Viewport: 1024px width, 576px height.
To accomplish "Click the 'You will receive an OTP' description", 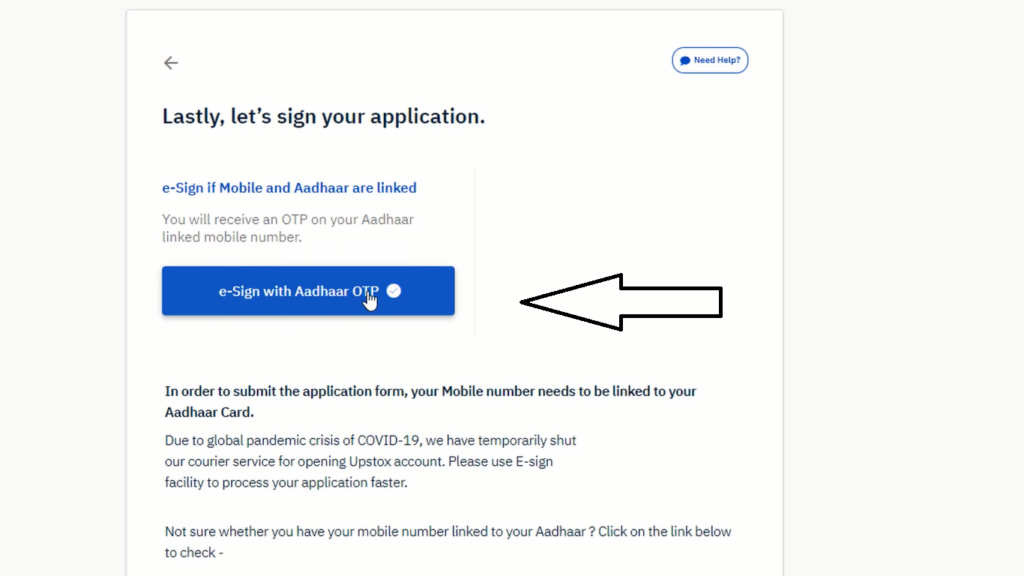I will pos(288,228).
